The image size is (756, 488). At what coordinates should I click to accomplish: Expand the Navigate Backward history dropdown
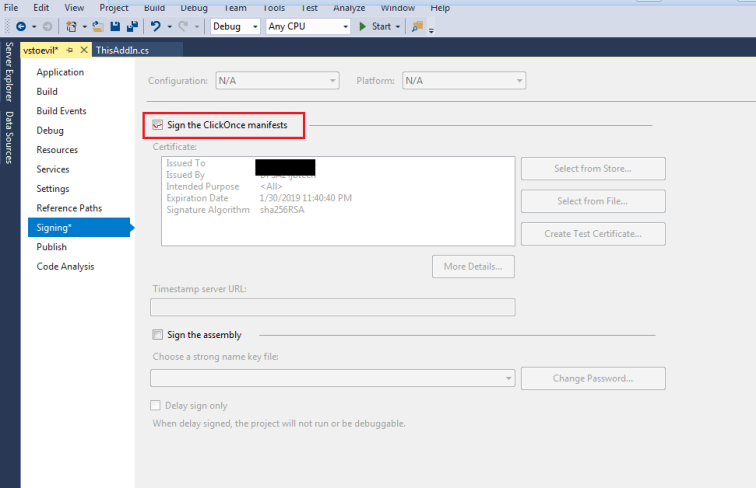click(x=34, y=27)
